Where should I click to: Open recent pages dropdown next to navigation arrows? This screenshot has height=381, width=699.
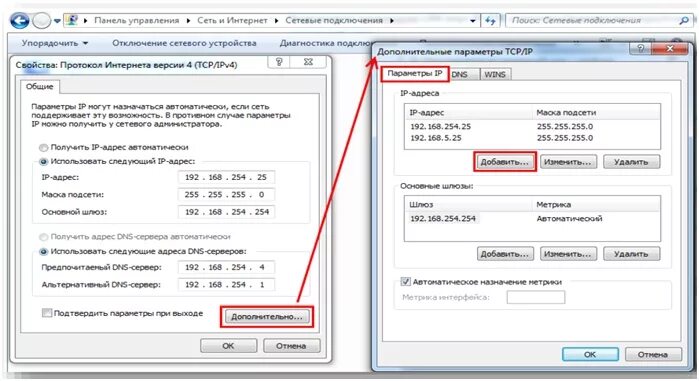point(58,21)
